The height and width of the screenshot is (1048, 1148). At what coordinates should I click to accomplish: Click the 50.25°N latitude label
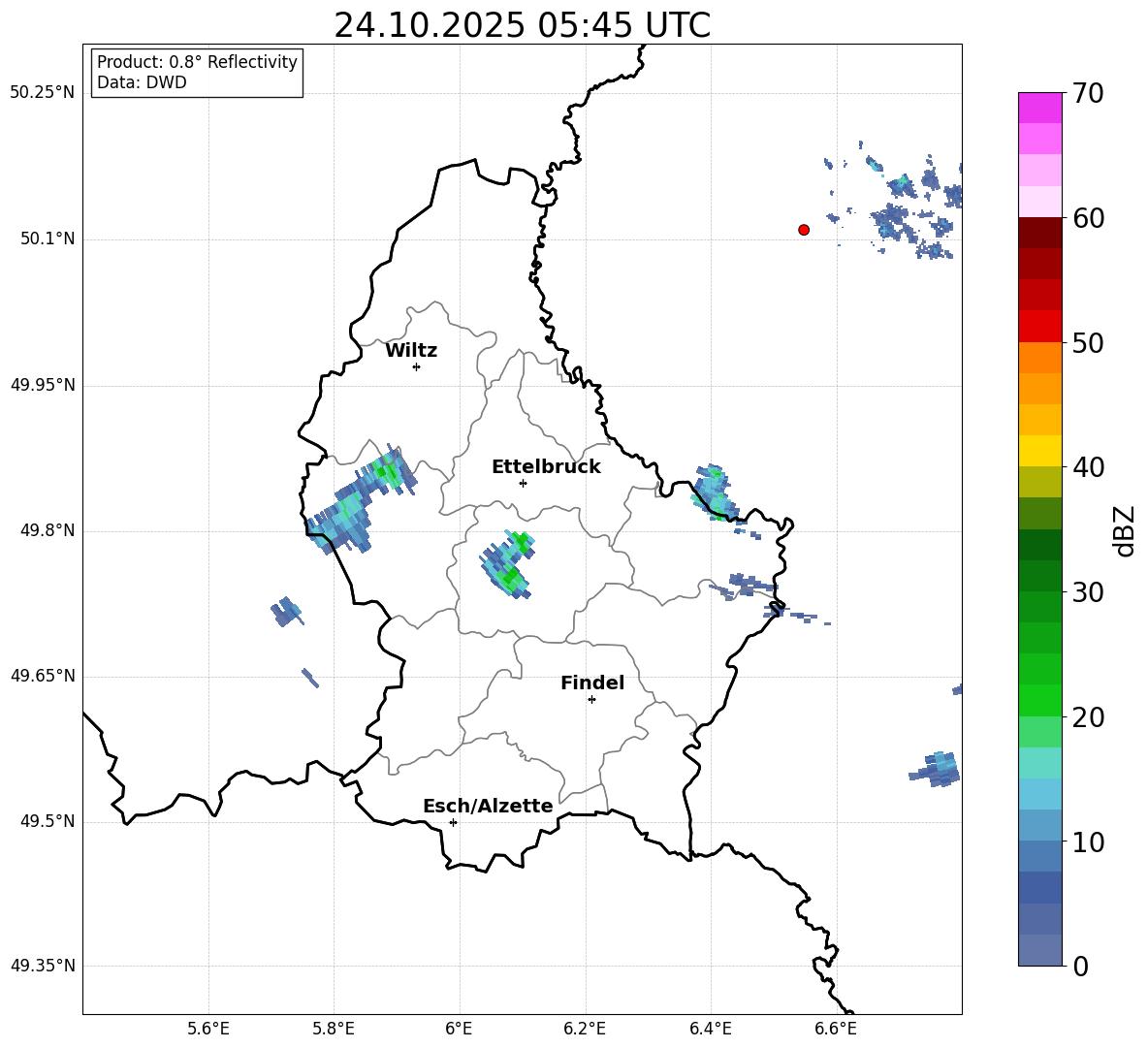43,93
